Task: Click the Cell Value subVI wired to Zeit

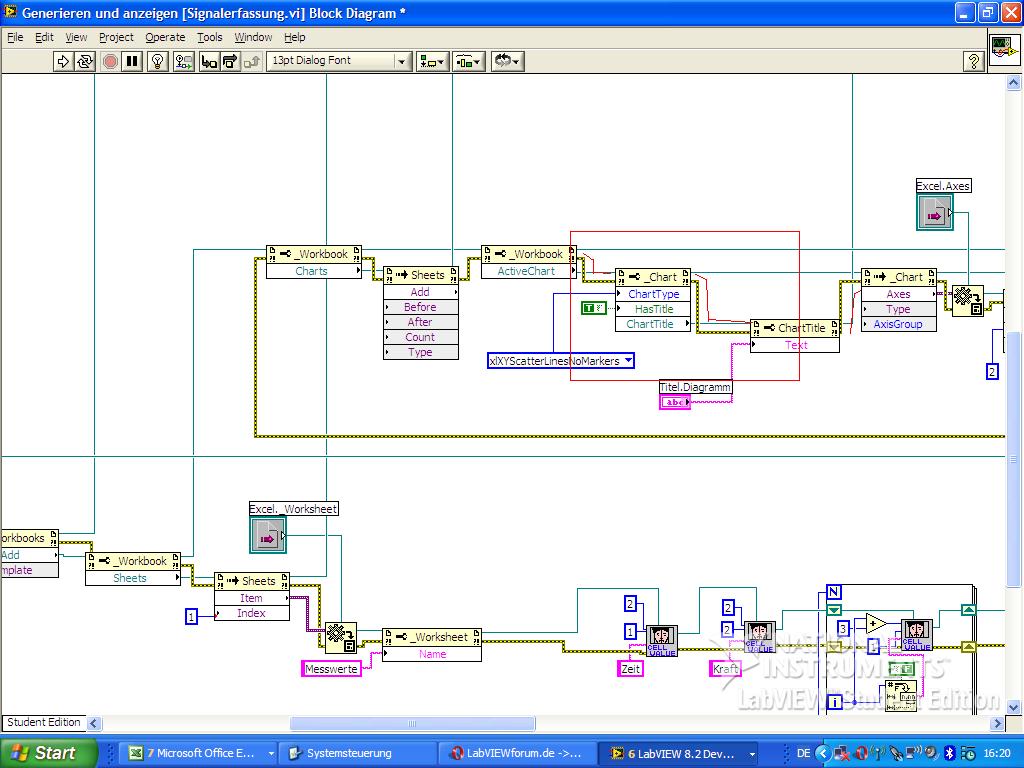Action: pyautogui.click(x=662, y=640)
